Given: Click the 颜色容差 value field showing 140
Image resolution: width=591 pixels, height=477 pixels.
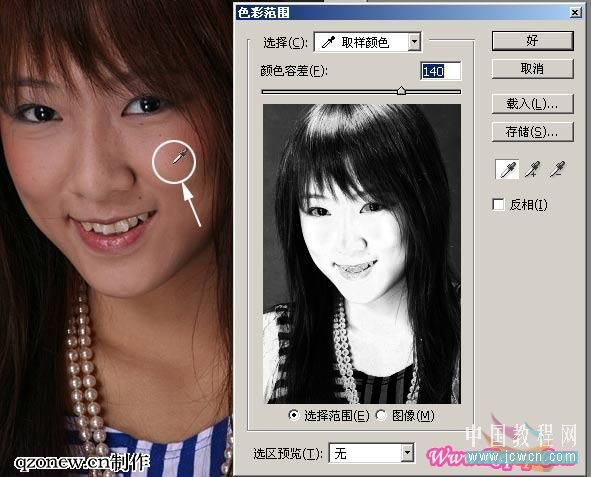Looking at the screenshot, I should [441, 71].
